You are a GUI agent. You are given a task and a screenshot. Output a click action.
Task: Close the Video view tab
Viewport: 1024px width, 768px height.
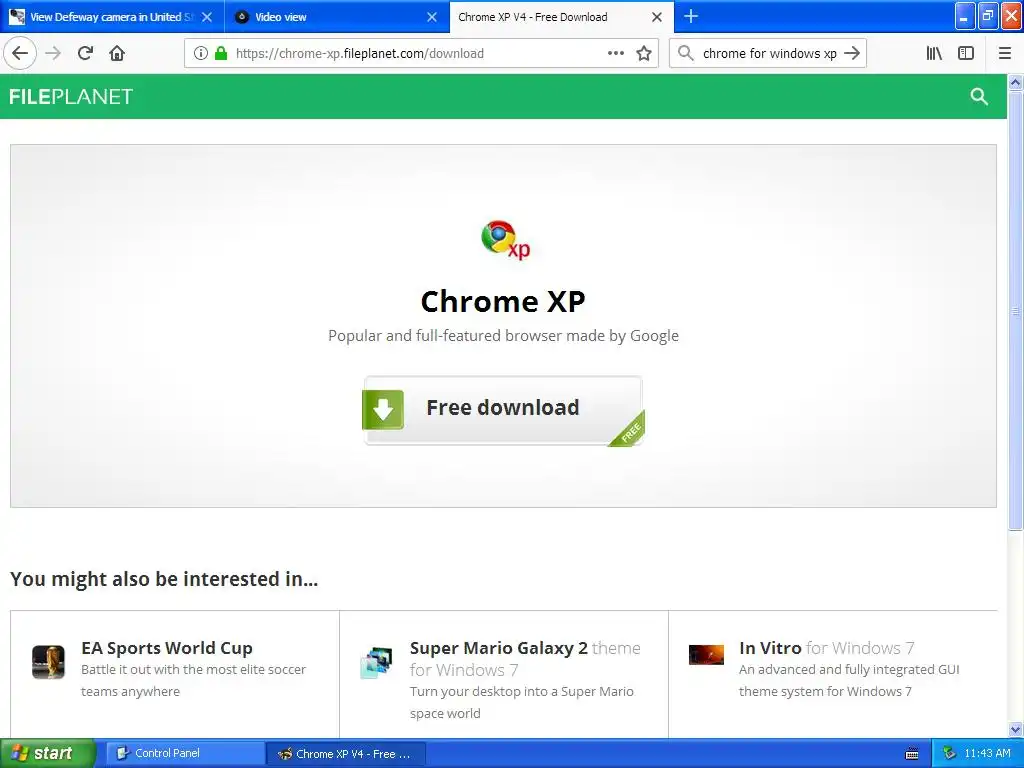pos(432,17)
